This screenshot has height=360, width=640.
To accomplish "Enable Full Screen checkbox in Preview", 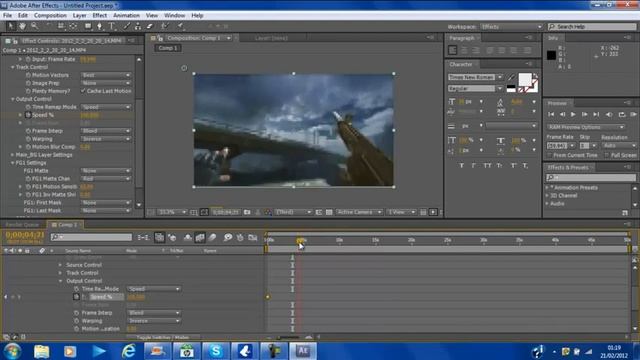I will click(607, 156).
